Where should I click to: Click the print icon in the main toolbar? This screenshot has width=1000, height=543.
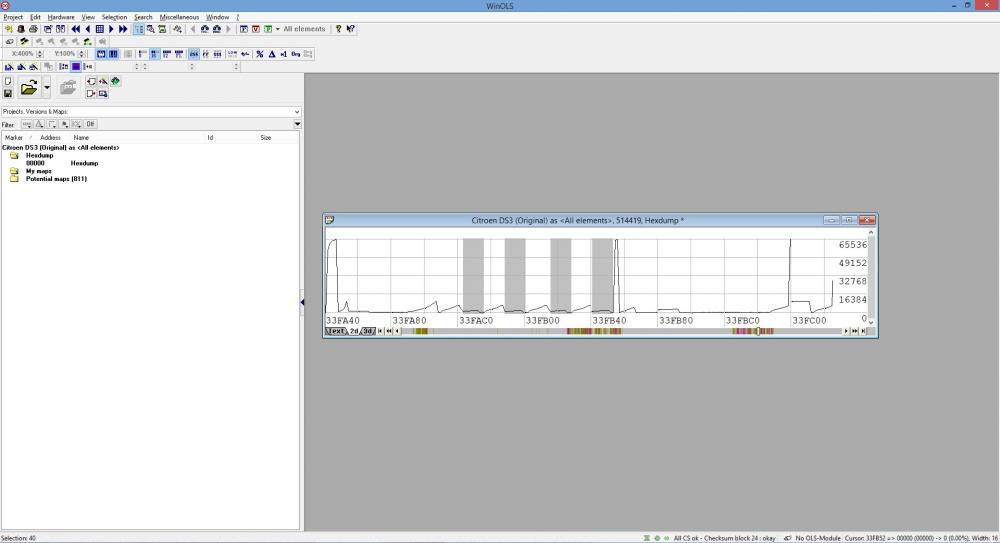coord(33,29)
